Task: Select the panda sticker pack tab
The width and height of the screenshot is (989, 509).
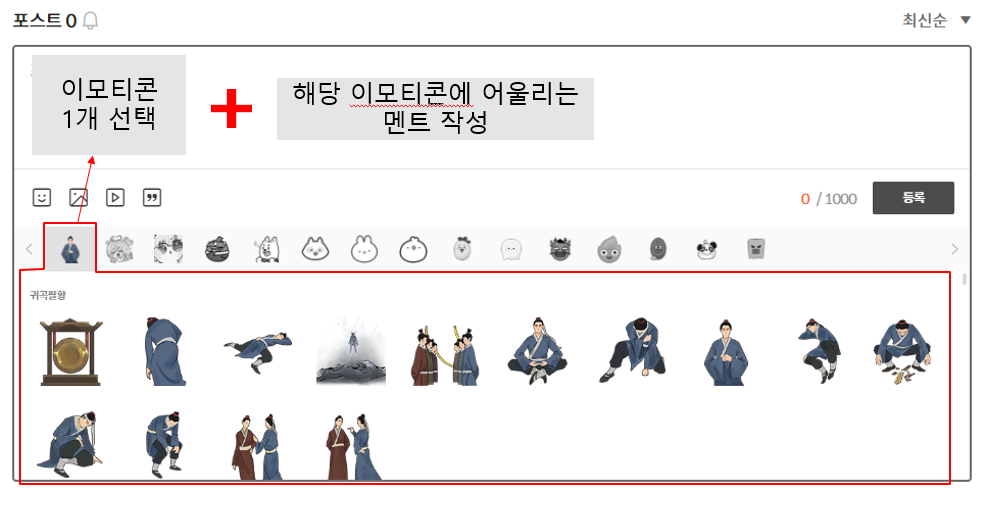Action: (x=706, y=249)
